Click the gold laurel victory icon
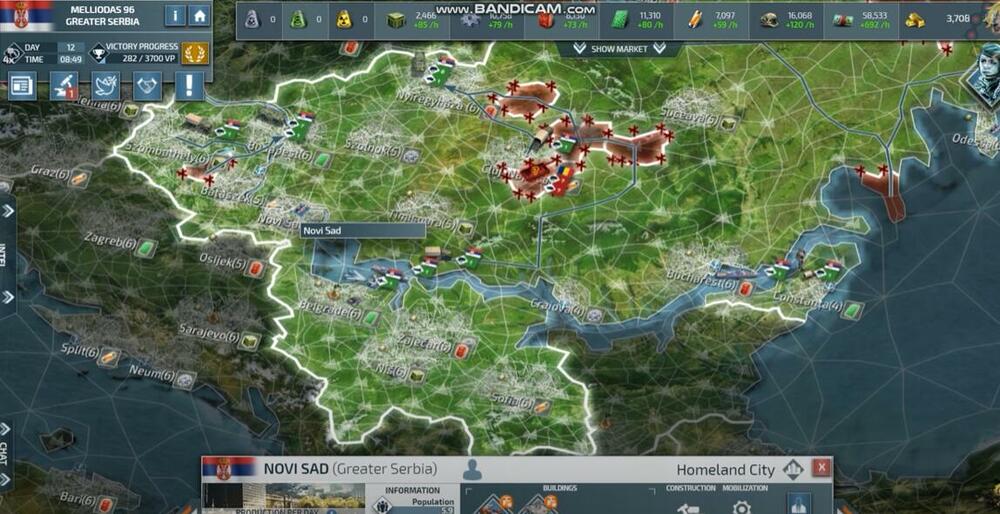 click(x=196, y=53)
